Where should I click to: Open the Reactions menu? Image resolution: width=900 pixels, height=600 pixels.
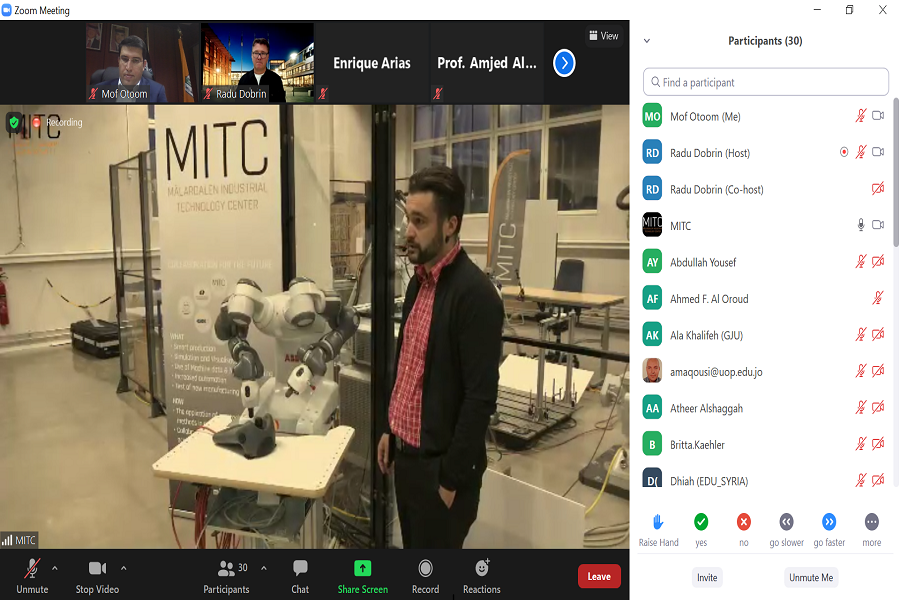(x=482, y=576)
